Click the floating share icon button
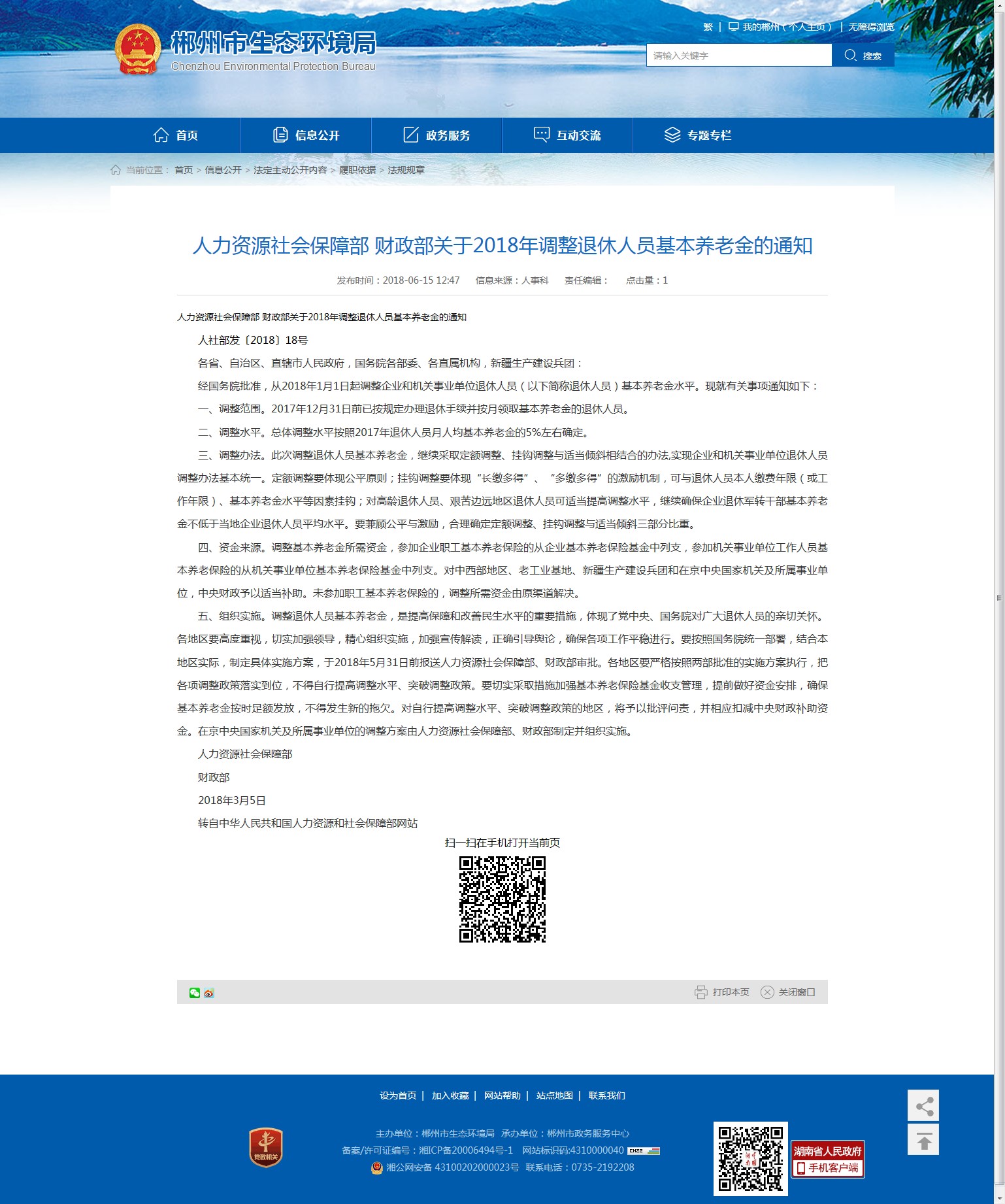 click(x=923, y=1105)
